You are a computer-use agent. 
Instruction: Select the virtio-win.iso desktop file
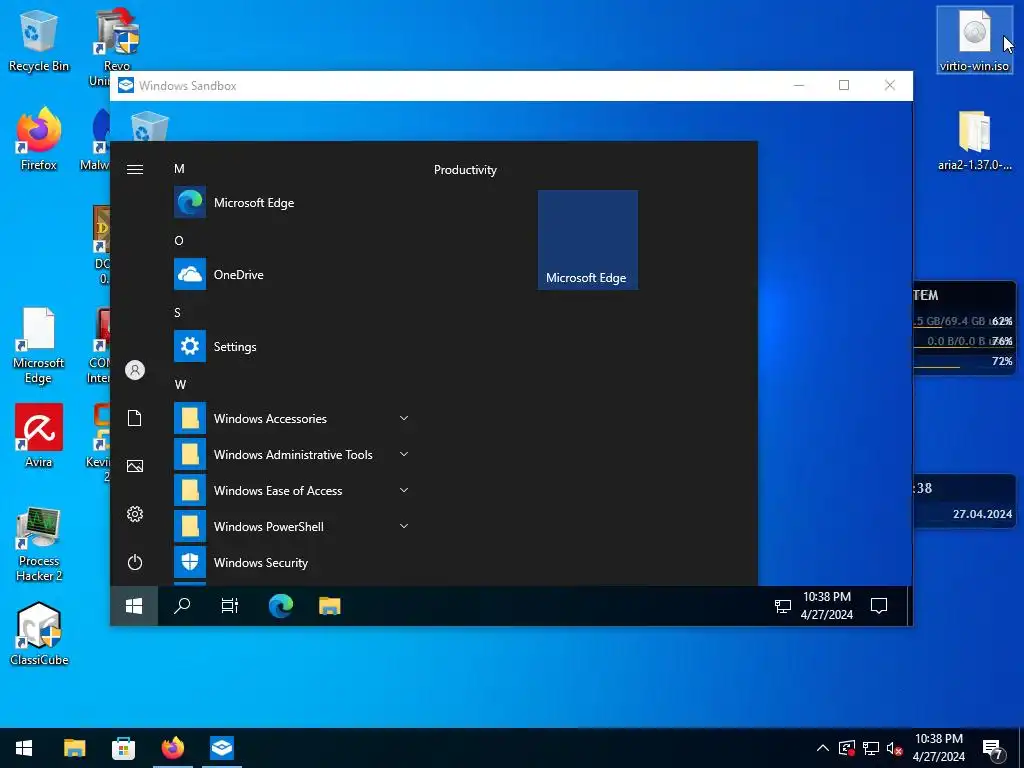(974, 40)
